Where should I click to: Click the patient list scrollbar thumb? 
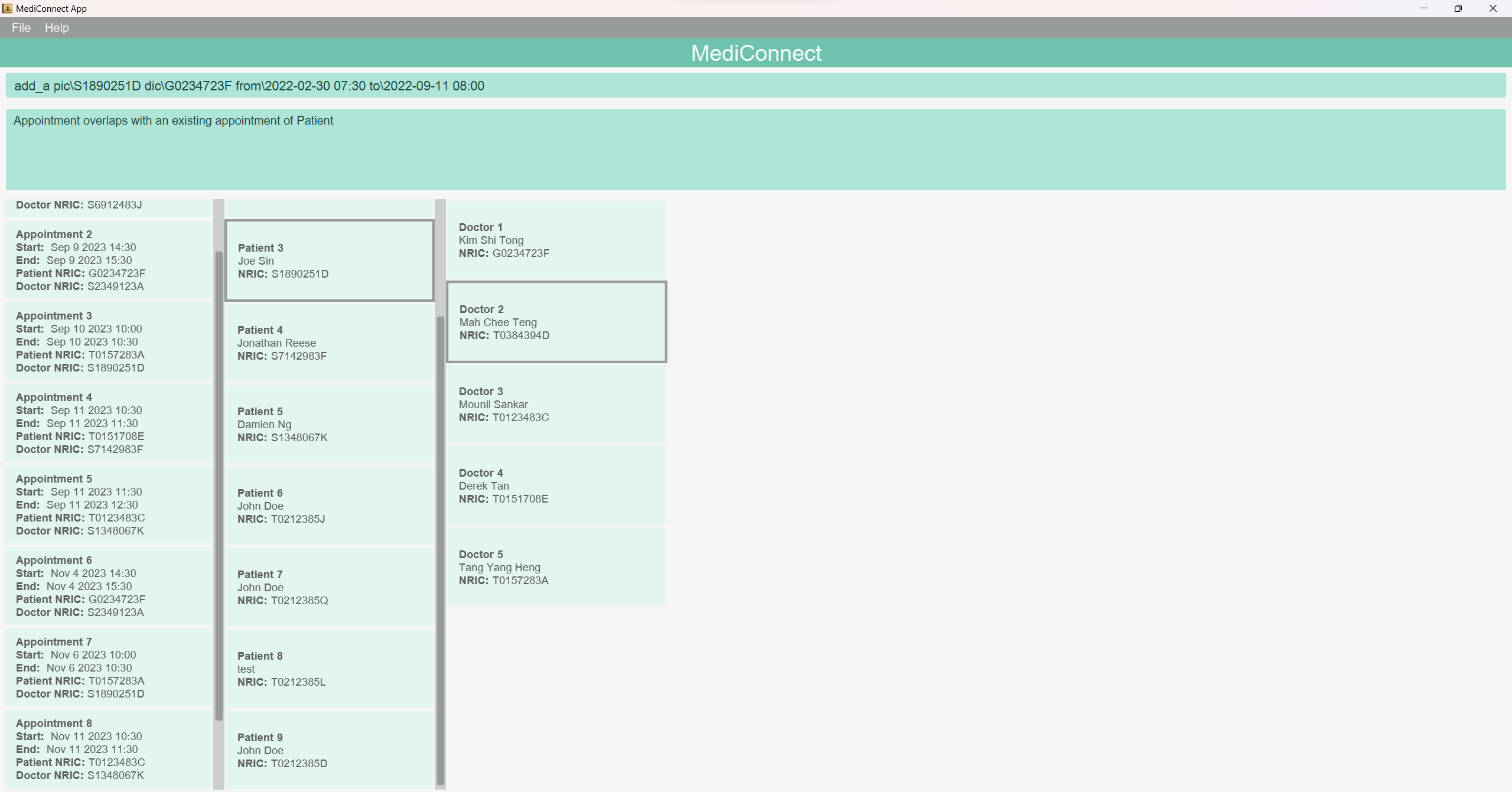coord(440,549)
